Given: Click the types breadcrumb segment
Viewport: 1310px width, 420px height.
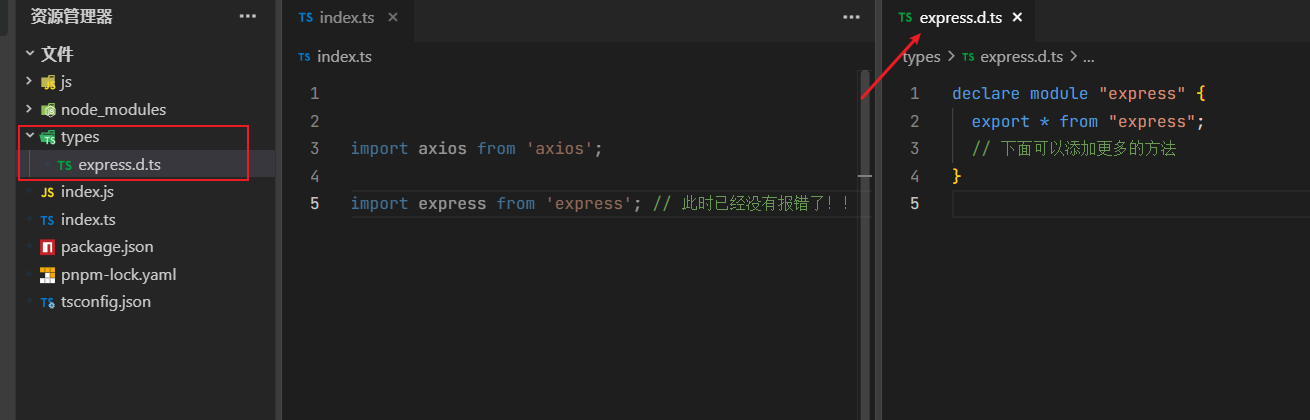Looking at the screenshot, I should point(921,57).
